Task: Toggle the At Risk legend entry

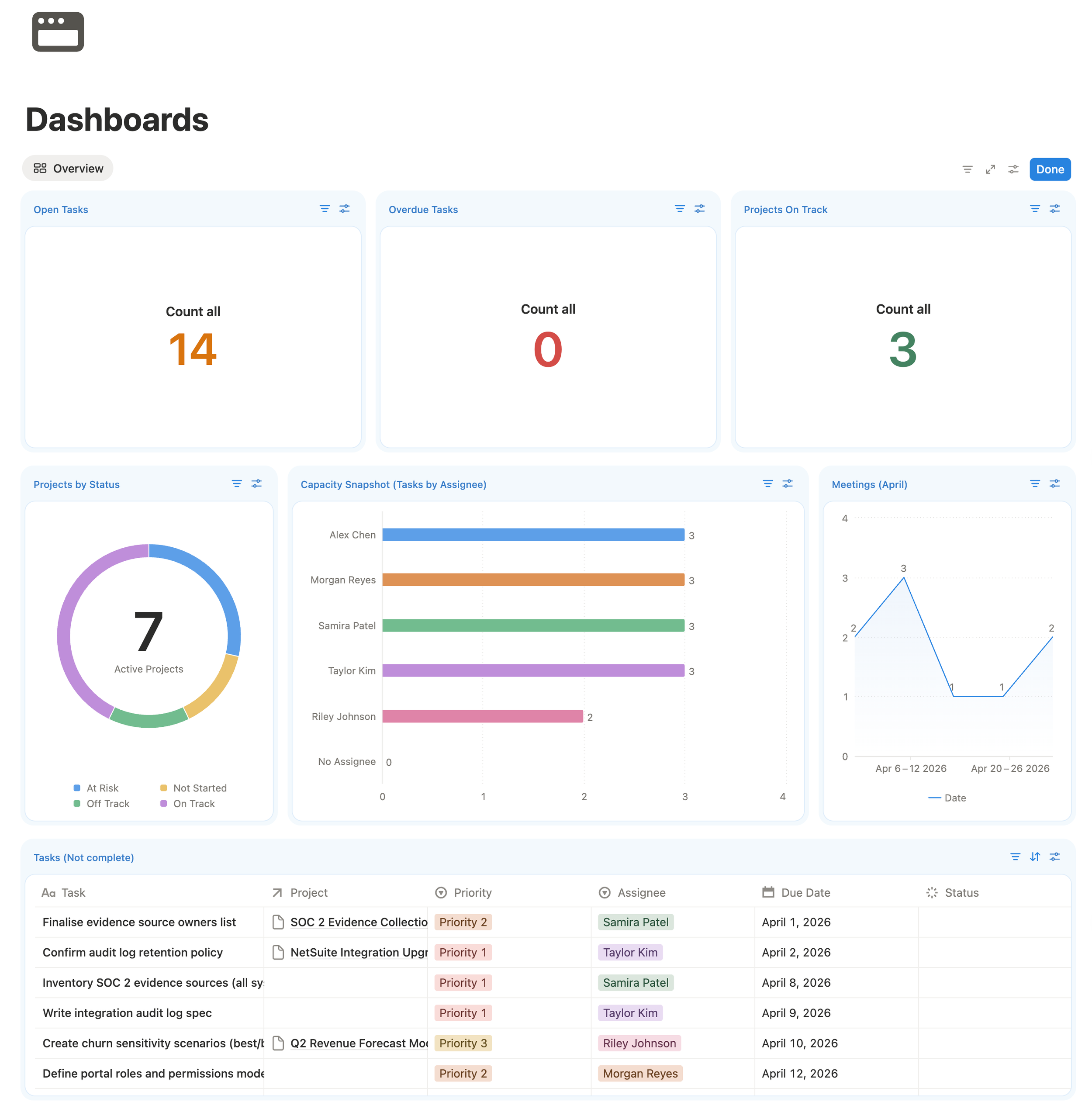Action: 101,788
